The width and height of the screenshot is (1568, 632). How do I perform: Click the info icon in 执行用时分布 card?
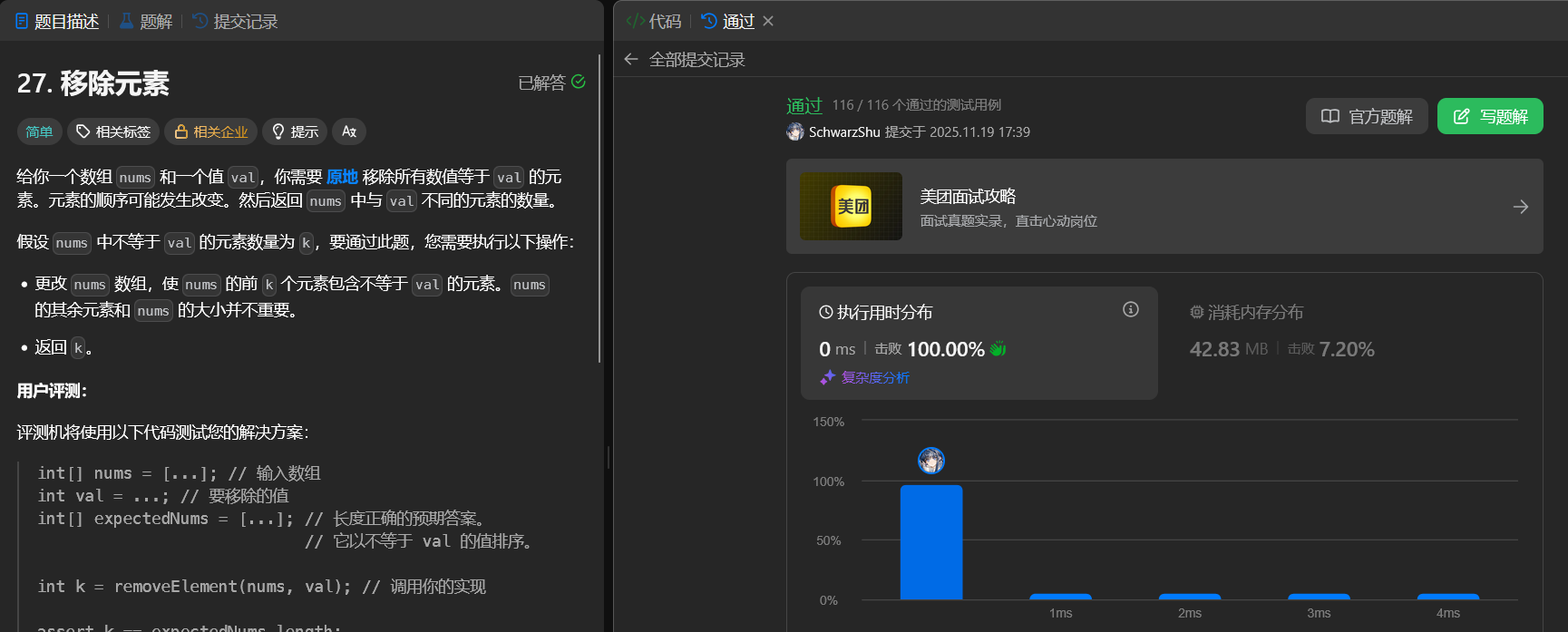pyautogui.click(x=1130, y=309)
